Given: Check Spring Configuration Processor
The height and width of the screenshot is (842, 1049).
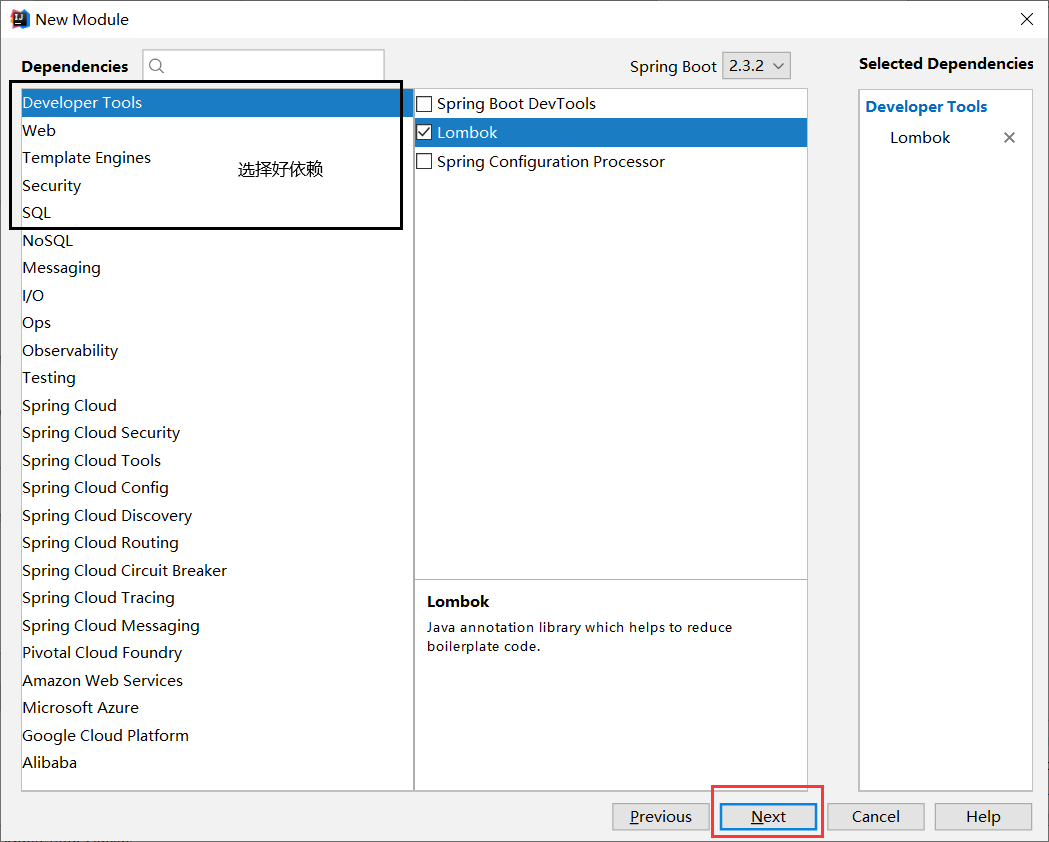Looking at the screenshot, I should click(x=423, y=161).
